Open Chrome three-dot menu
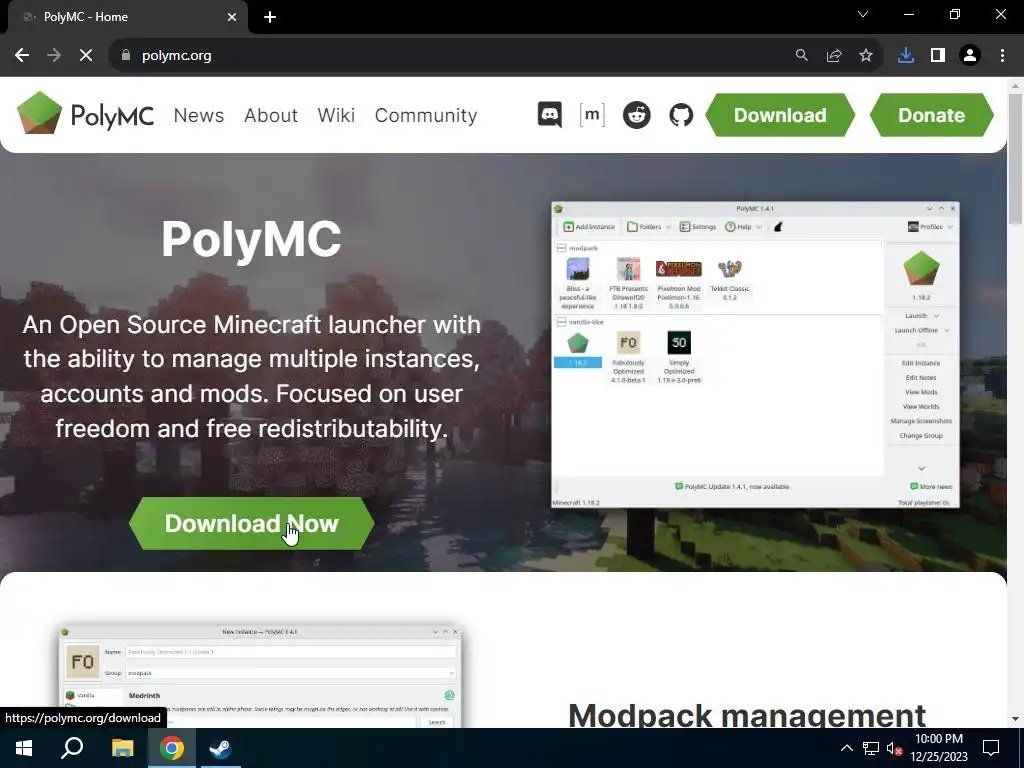Viewport: 1024px width, 768px height. click(x=1002, y=56)
